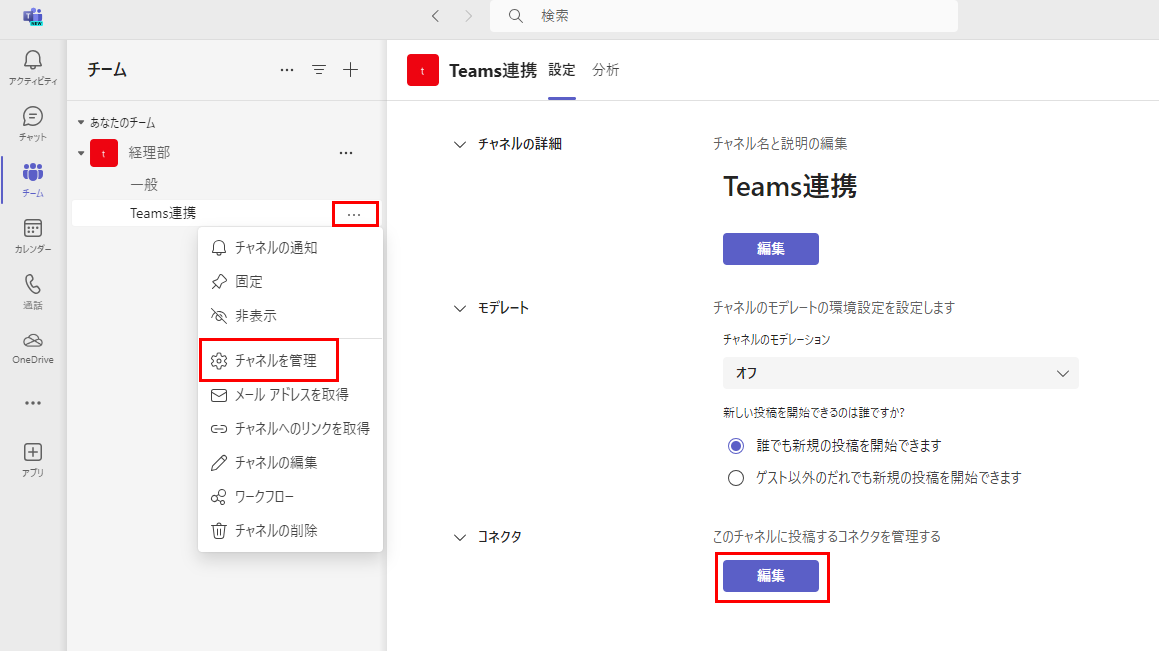Choose メール アドレスを取得 menu item
This screenshot has height=651, width=1159.
pos(290,395)
